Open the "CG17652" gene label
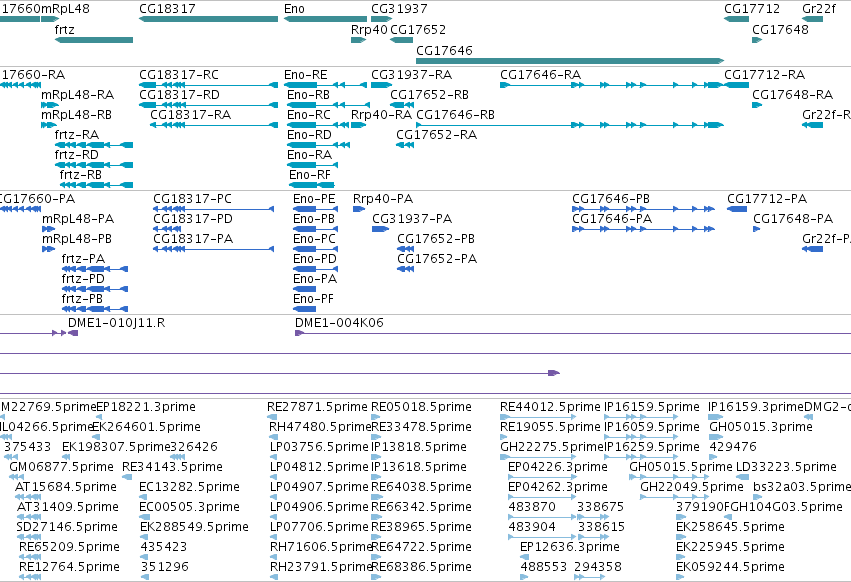 (418, 30)
